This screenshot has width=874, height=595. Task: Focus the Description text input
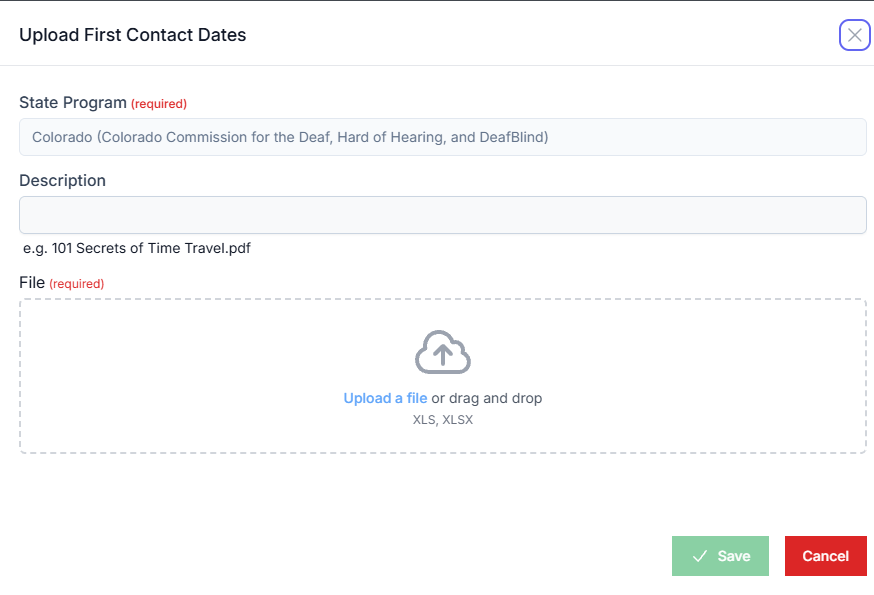click(443, 215)
